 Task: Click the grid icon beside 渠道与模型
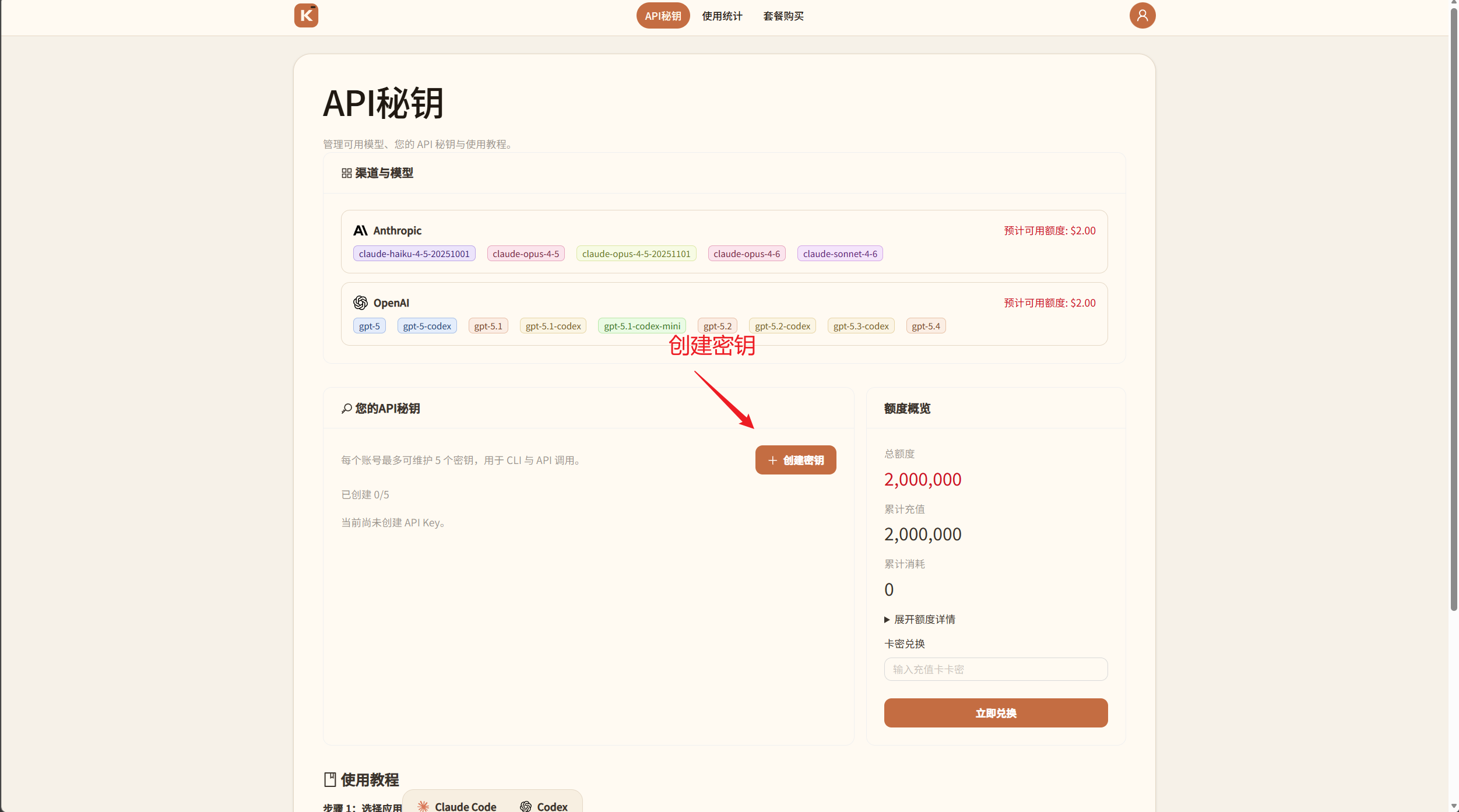coord(346,174)
